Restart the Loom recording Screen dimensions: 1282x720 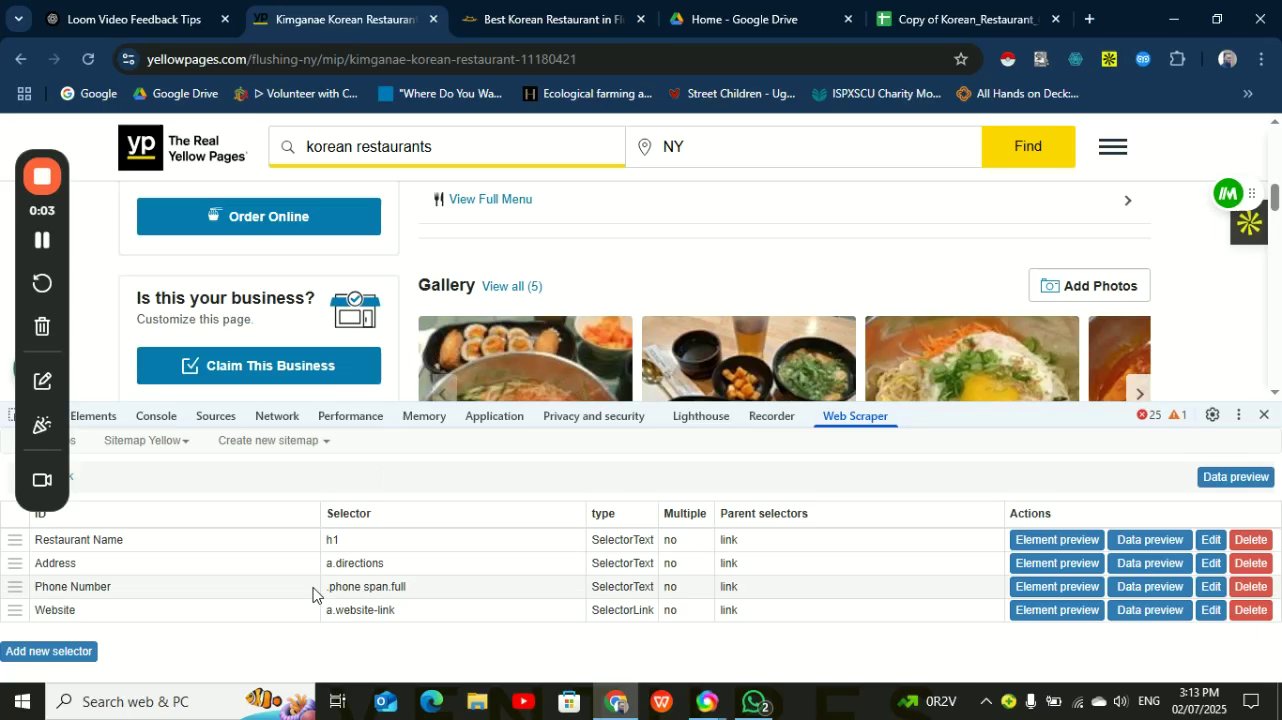[x=42, y=283]
